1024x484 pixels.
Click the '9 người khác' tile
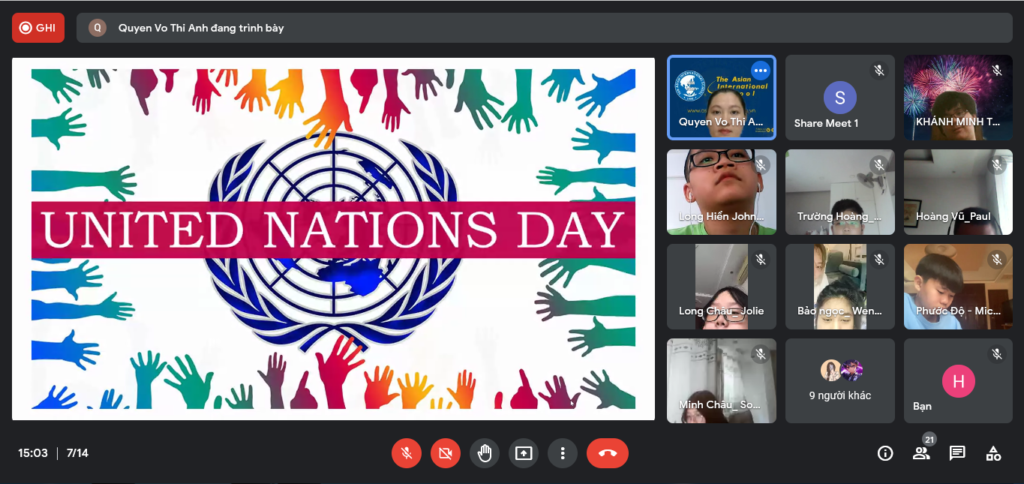(x=839, y=380)
